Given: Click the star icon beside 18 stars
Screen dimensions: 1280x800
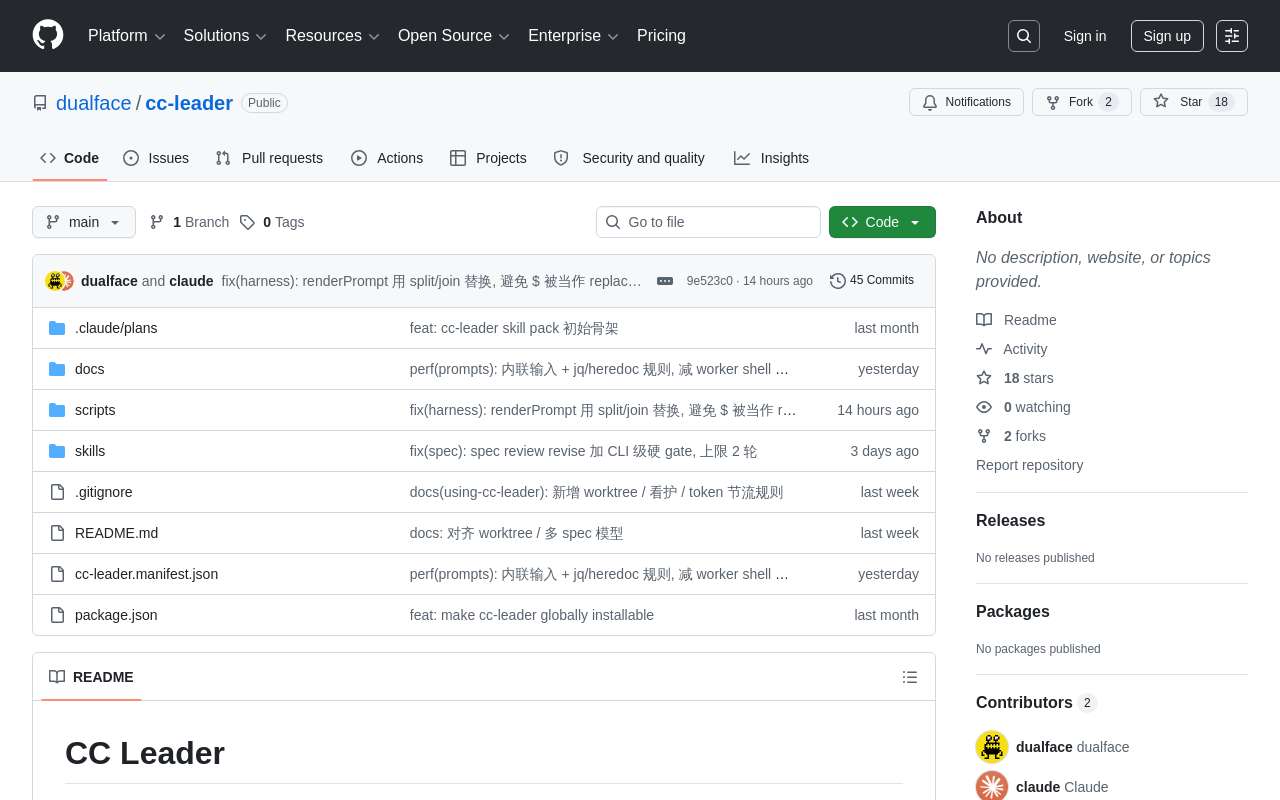Looking at the screenshot, I should (984, 378).
